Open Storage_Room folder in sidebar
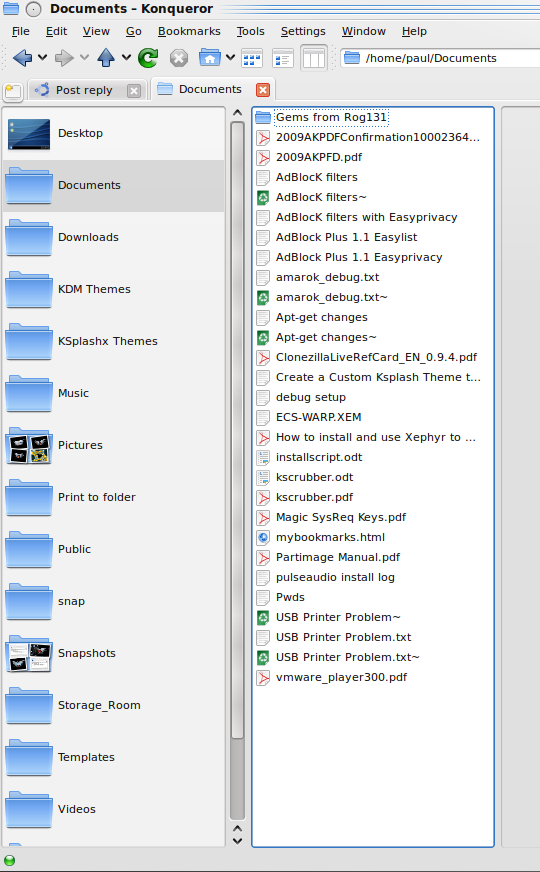 click(113, 705)
